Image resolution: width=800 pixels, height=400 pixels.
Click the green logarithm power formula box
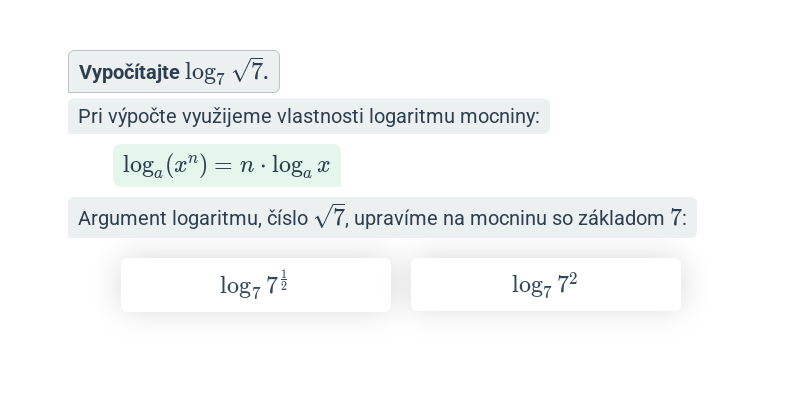227,165
